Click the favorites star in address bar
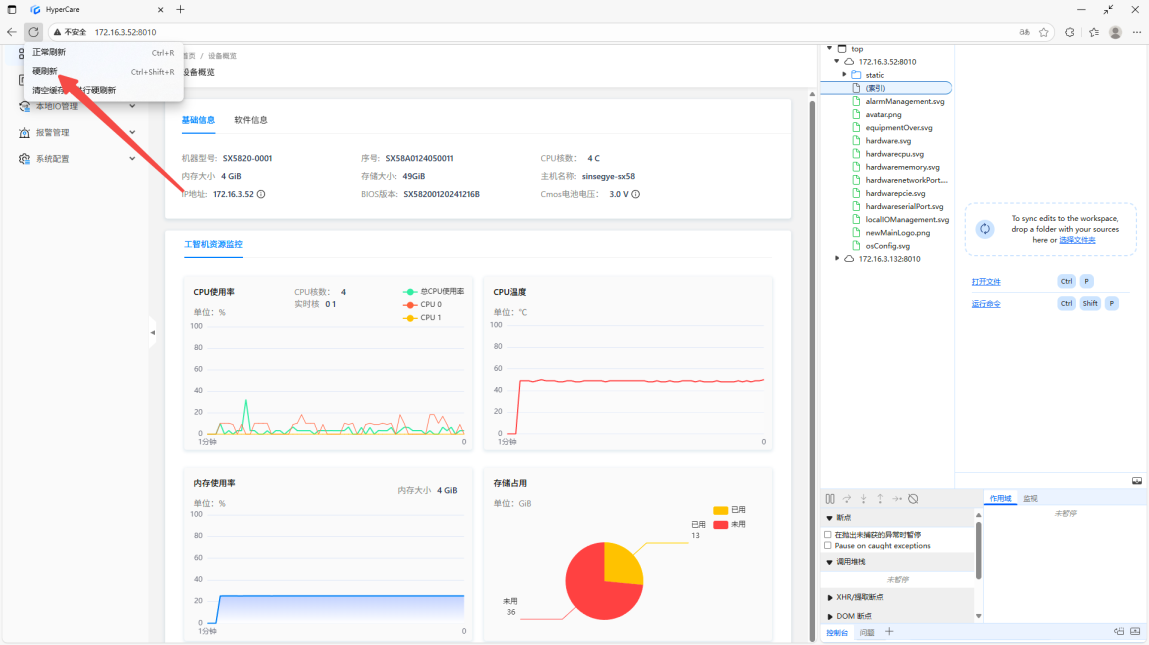The width and height of the screenshot is (1149, 645). 1044,32
